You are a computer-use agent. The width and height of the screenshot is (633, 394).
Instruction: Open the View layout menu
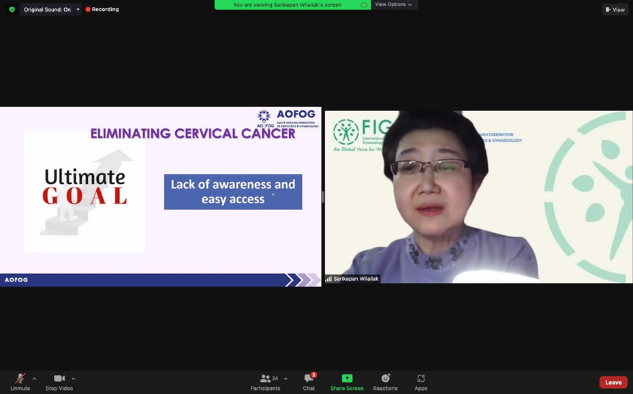click(615, 9)
